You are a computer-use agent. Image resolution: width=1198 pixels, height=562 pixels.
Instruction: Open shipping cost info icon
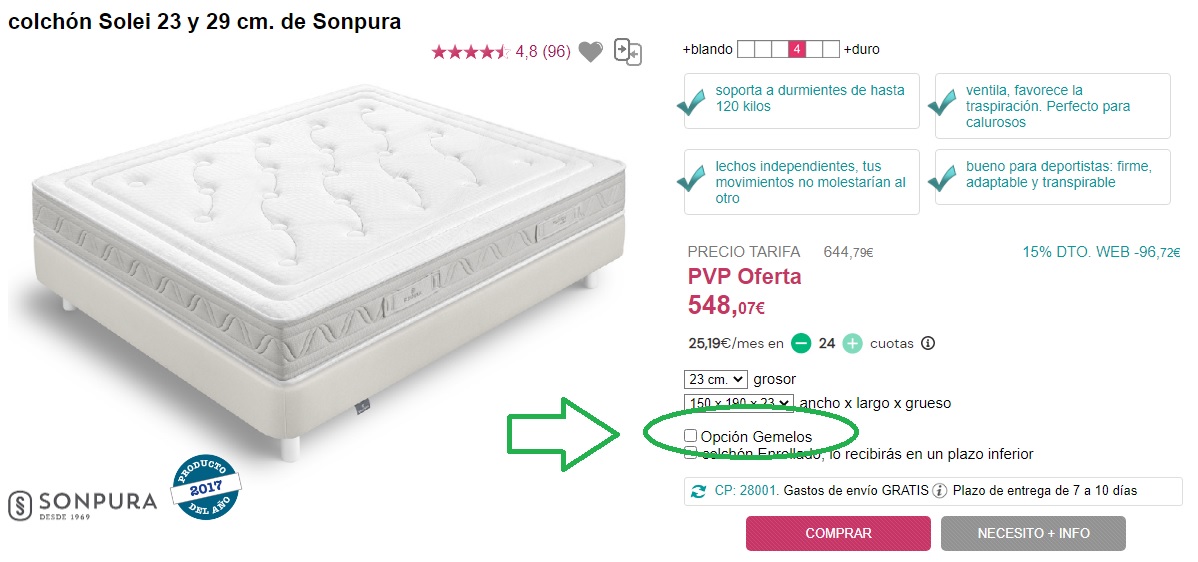tap(939, 491)
